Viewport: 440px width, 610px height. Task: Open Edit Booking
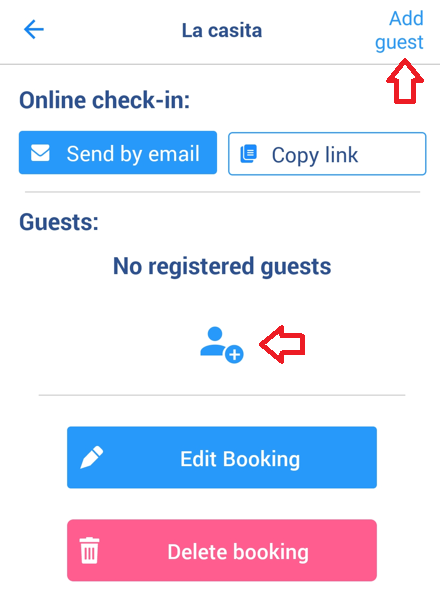tap(222, 458)
